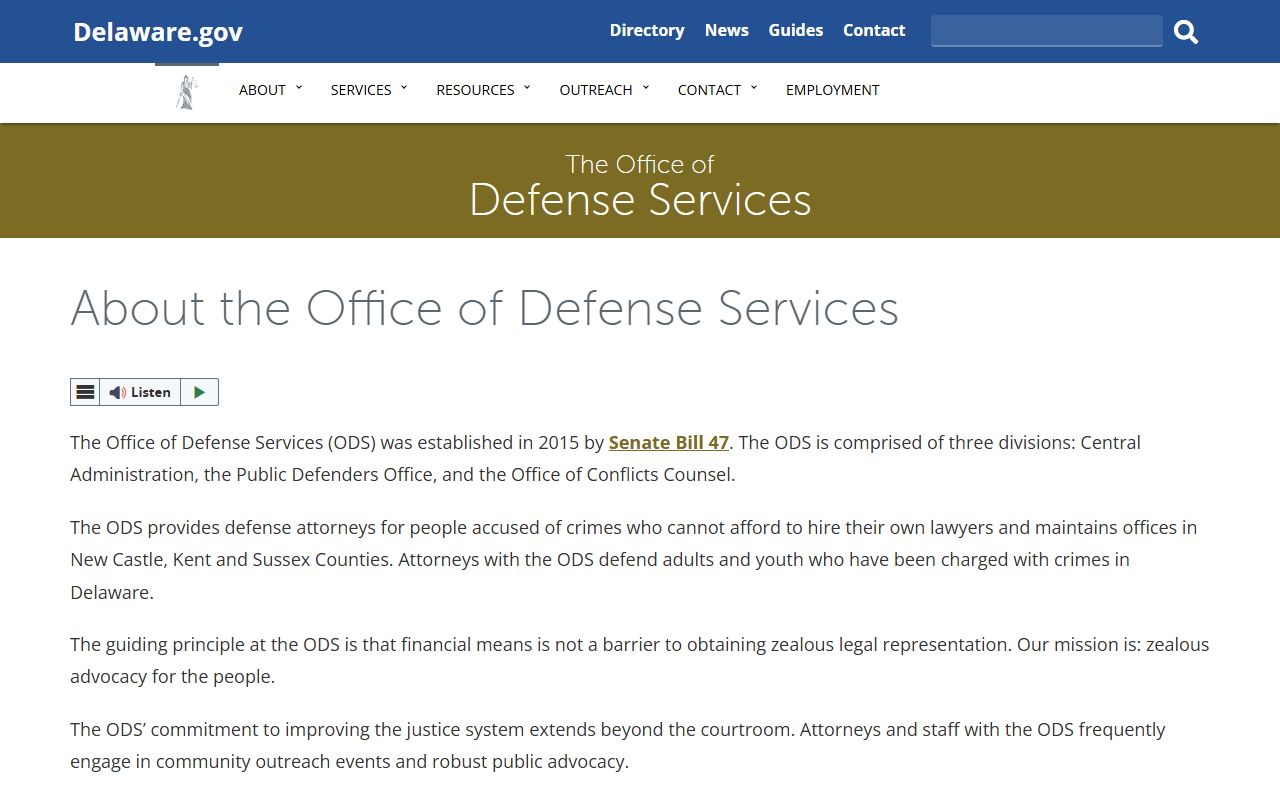Click the Listen speaker button
Viewport: 1280px width, 800px height.
[x=140, y=392]
